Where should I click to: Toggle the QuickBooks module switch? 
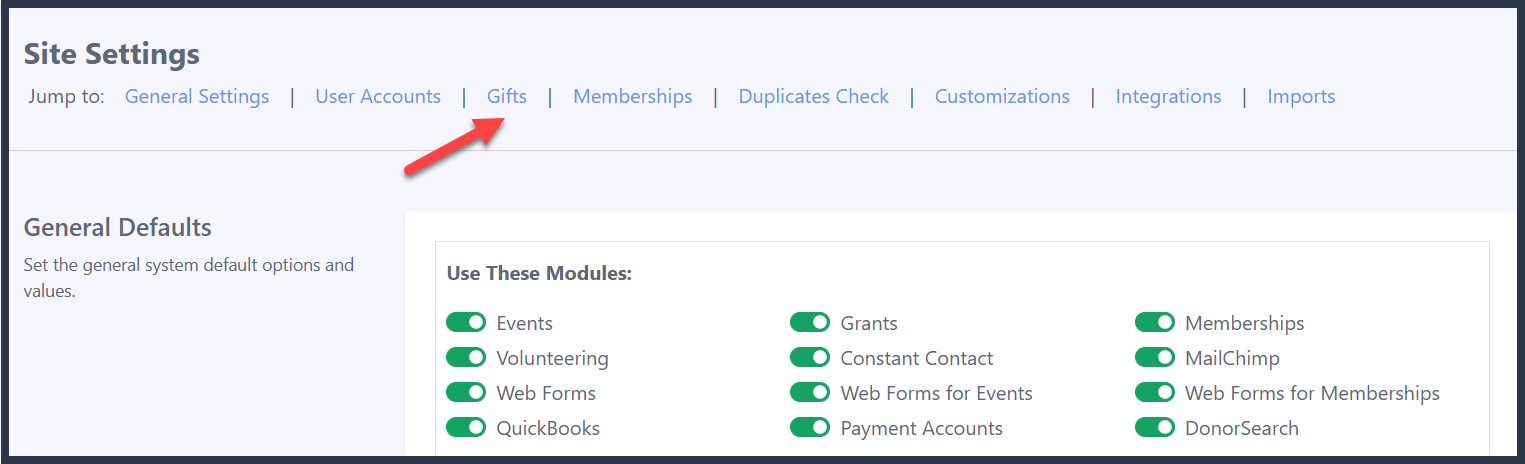[466, 428]
